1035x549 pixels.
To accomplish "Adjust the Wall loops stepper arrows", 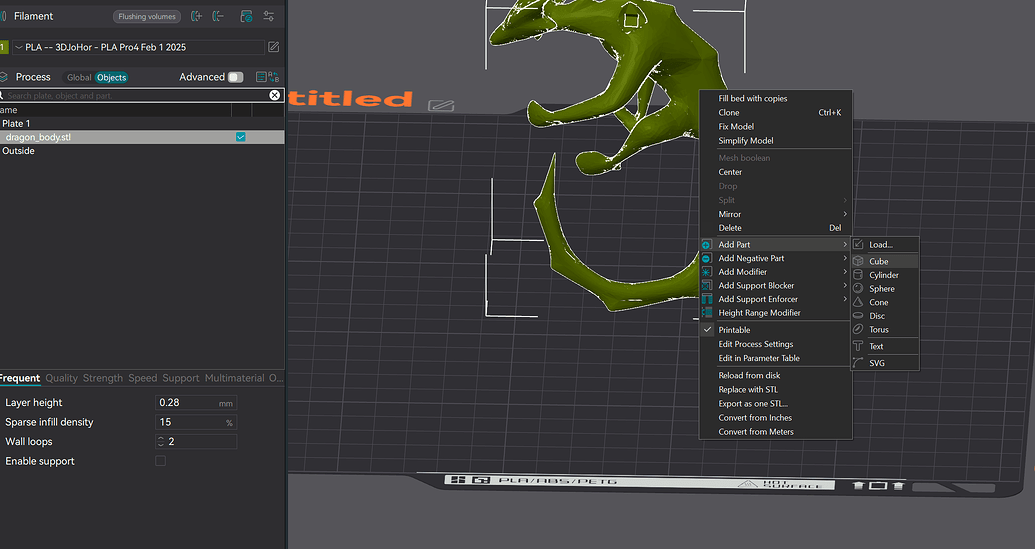I will [160, 441].
